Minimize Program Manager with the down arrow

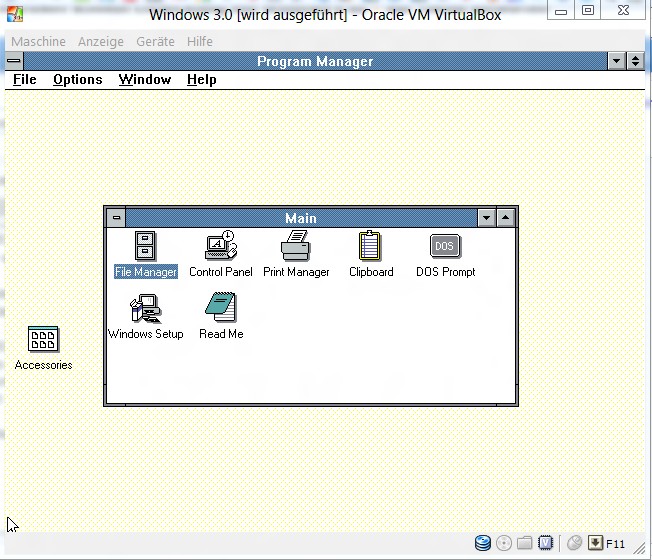coord(617,61)
